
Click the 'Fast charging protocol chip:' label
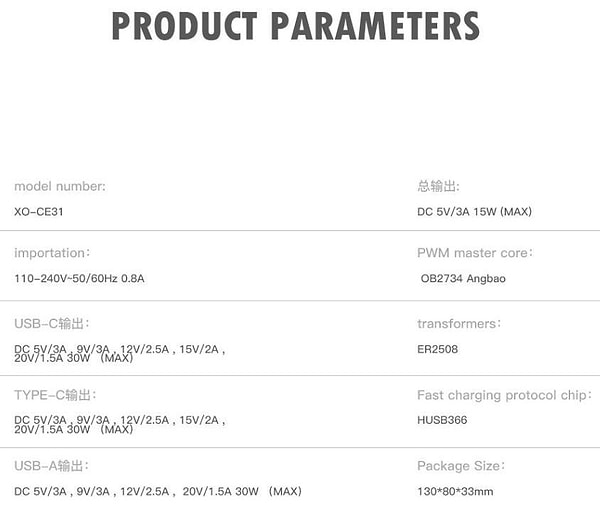click(x=504, y=395)
